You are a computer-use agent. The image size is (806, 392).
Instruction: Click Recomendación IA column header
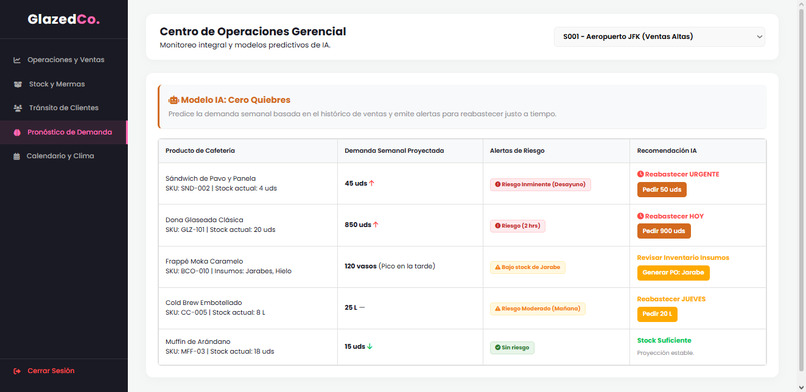coord(667,151)
